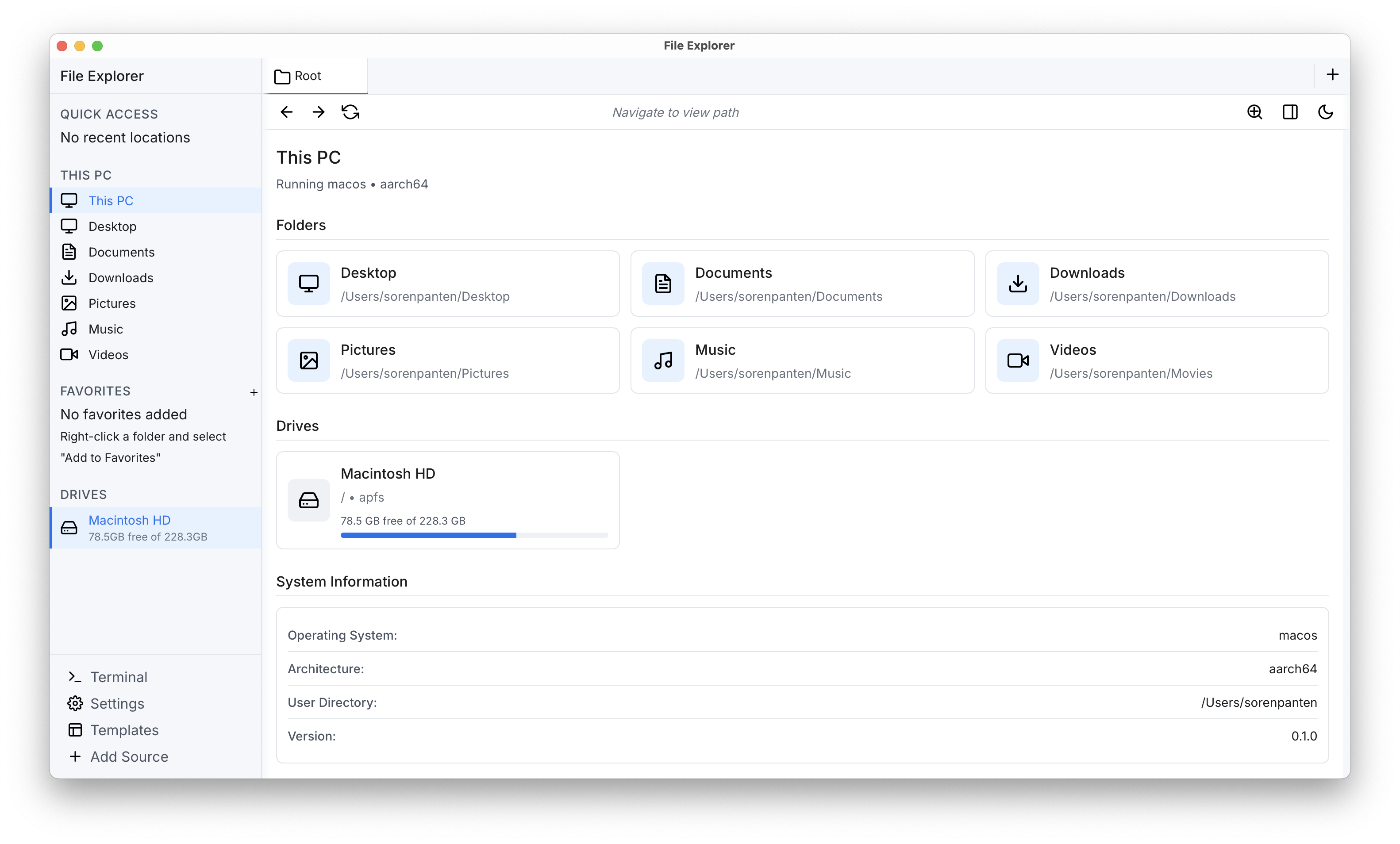Open Settings via the gear icon
1400x844 pixels.
(x=116, y=703)
